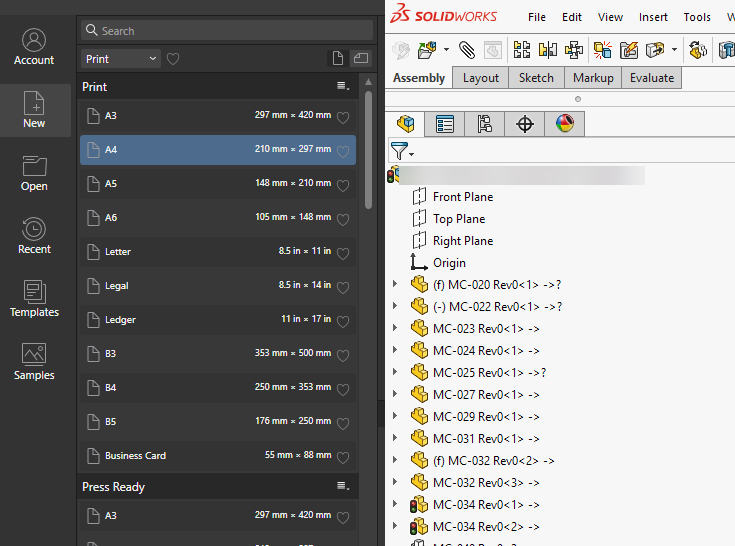Screen dimensions: 735x546
Task: Toggle favorites filter heart beside Print dropdown
Action: pyautogui.click(x=173, y=59)
